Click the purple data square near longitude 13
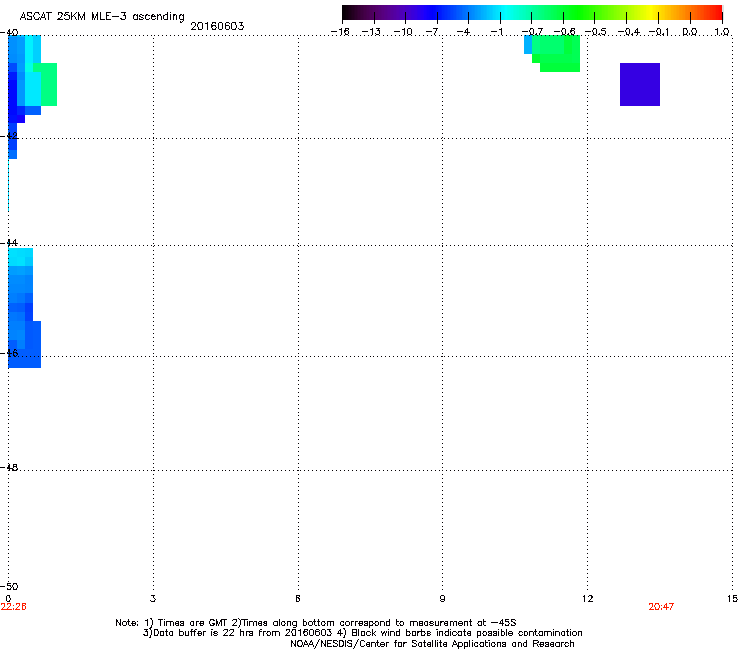Viewport: 740px width, 650px height. [639, 84]
